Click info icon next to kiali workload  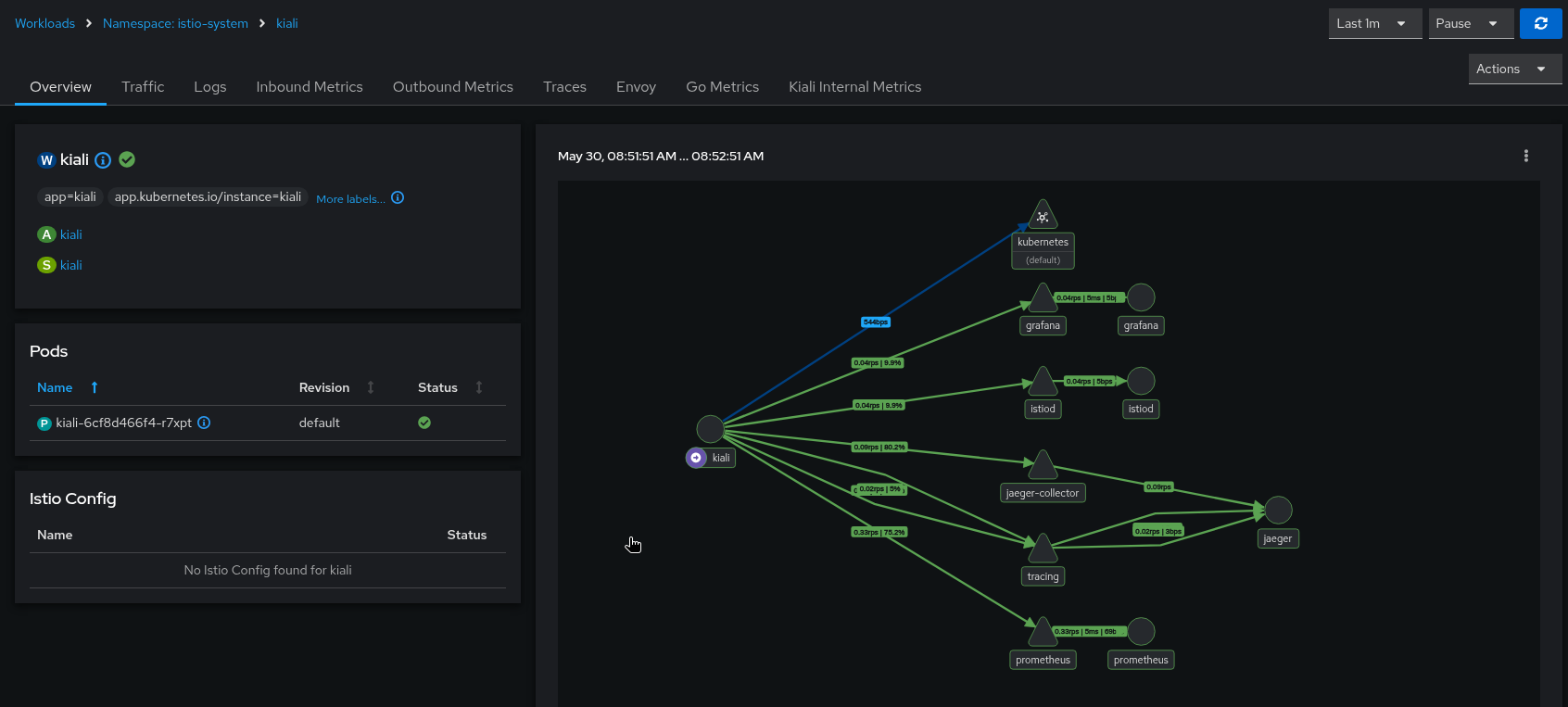click(103, 160)
